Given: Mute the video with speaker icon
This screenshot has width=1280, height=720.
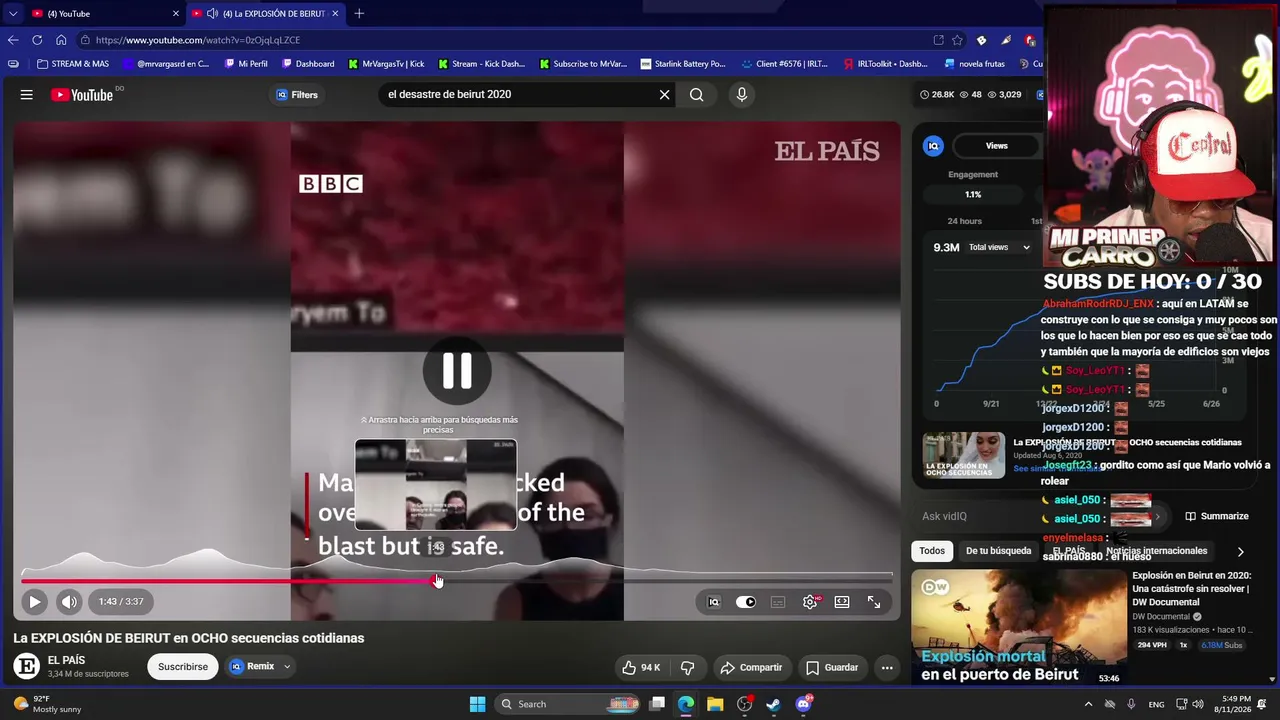Looking at the screenshot, I should (x=69, y=602).
